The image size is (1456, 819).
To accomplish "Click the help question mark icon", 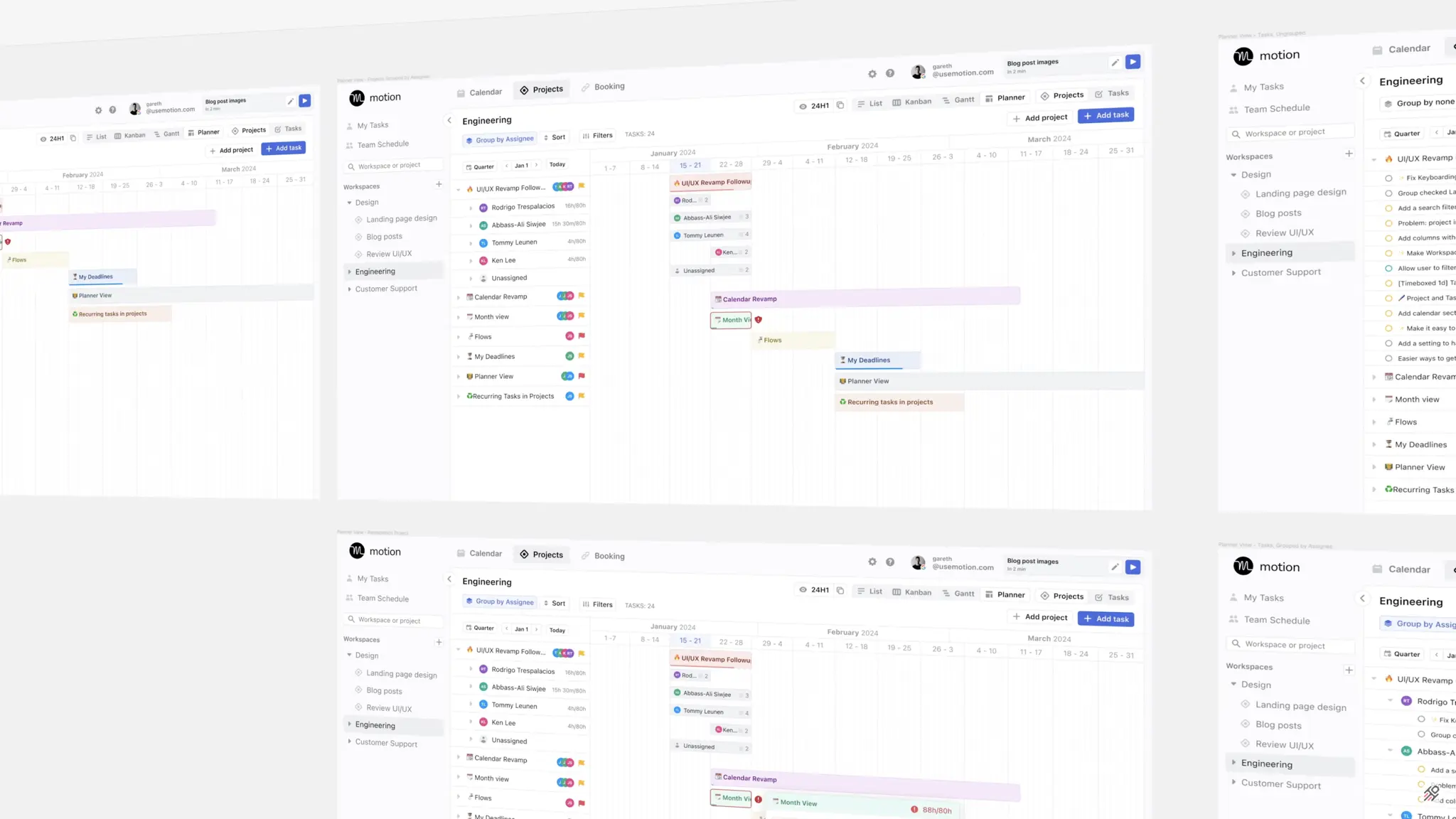I will (x=890, y=73).
